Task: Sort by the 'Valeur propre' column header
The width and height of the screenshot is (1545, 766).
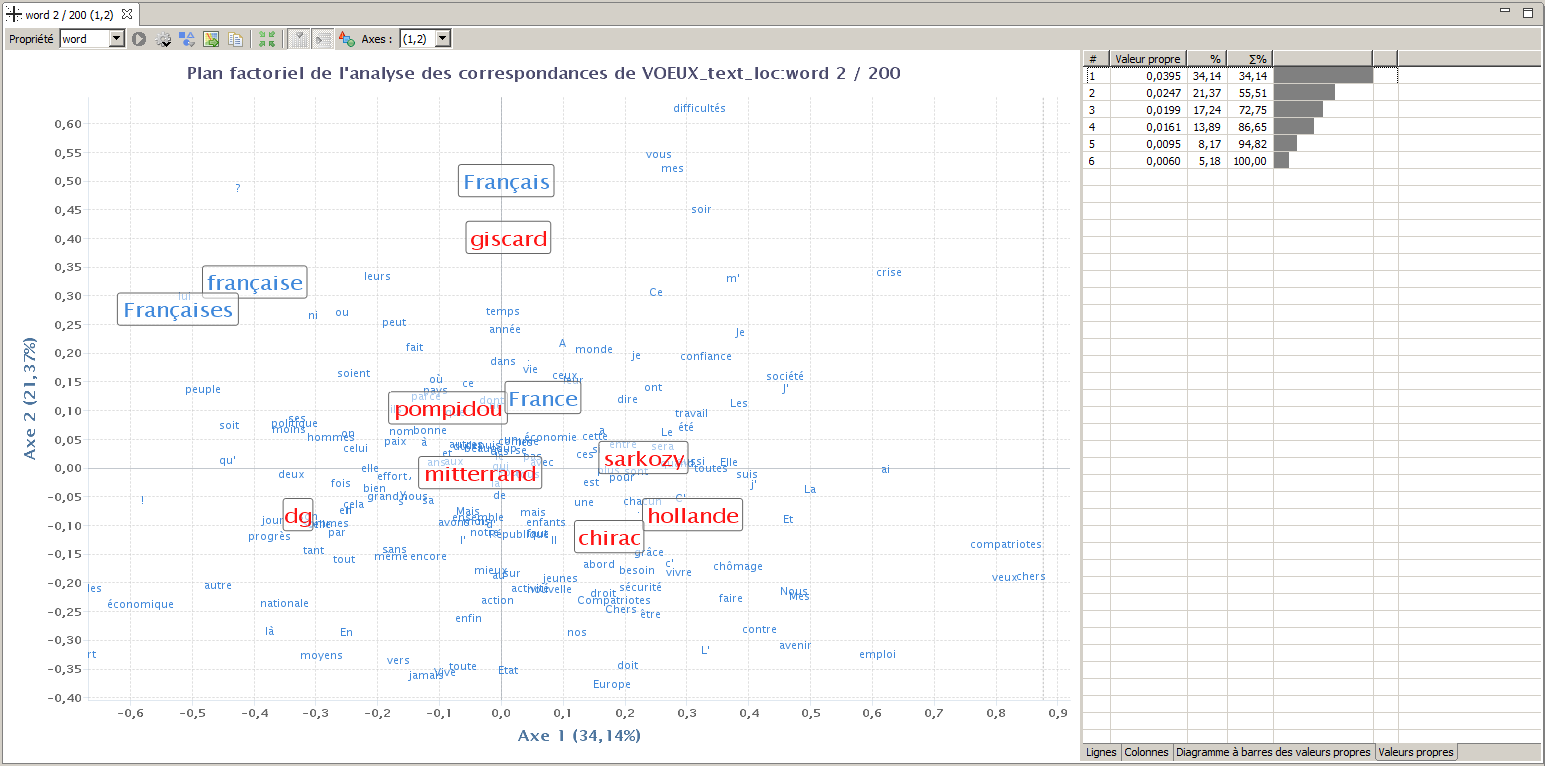Action: click(x=1148, y=59)
